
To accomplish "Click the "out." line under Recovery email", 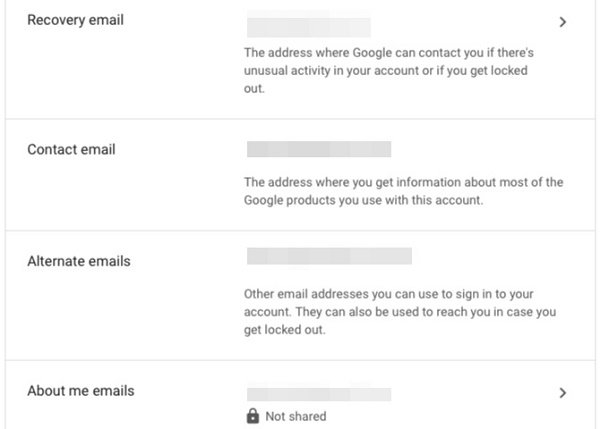I will coord(257,89).
